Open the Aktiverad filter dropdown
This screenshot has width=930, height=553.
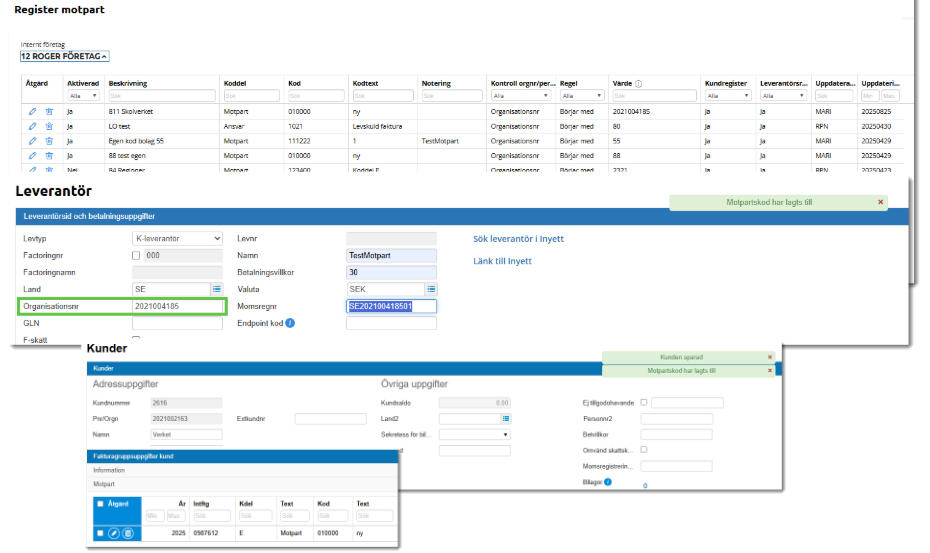(83, 96)
